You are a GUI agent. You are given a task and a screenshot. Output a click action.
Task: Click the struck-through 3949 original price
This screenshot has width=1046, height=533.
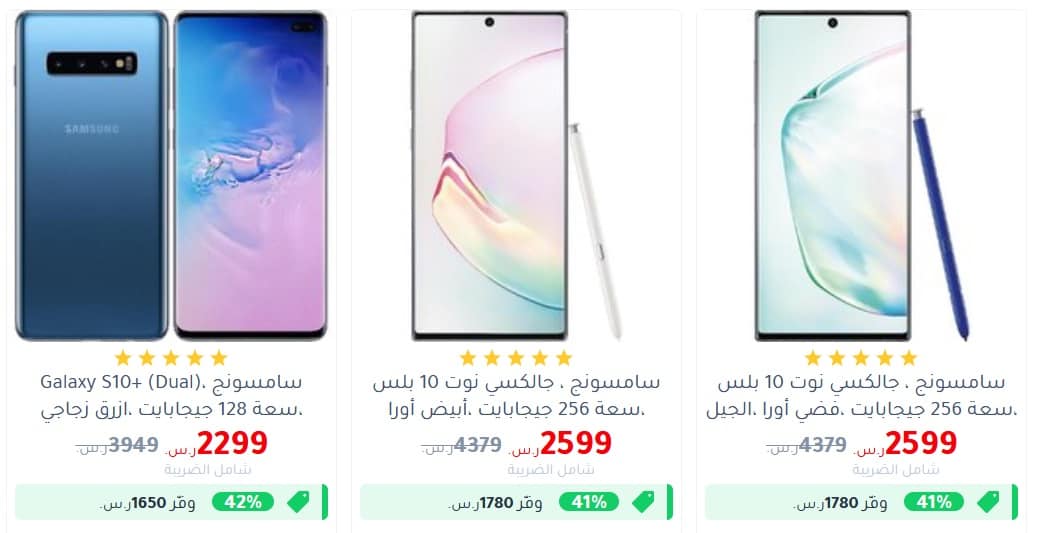133,444
